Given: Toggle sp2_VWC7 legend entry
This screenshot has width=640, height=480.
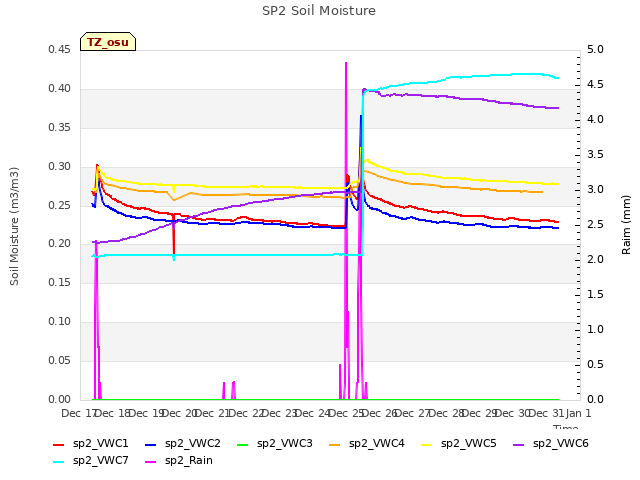Looking at the screenshot, I should (x=91, y=461).
